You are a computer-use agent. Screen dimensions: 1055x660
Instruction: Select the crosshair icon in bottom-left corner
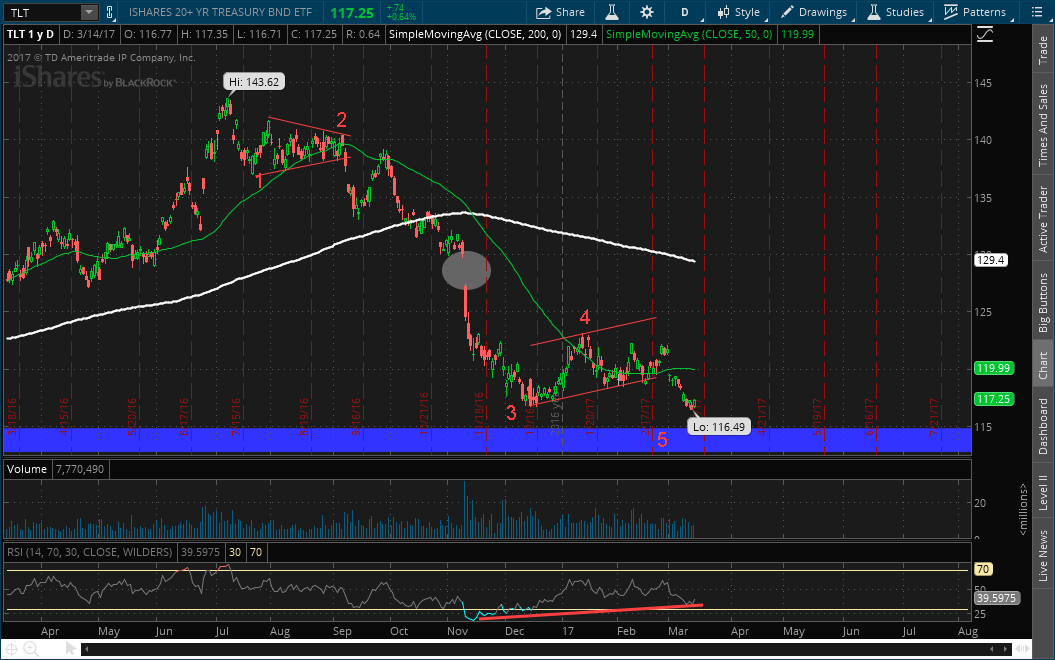[x=11, y=649]
